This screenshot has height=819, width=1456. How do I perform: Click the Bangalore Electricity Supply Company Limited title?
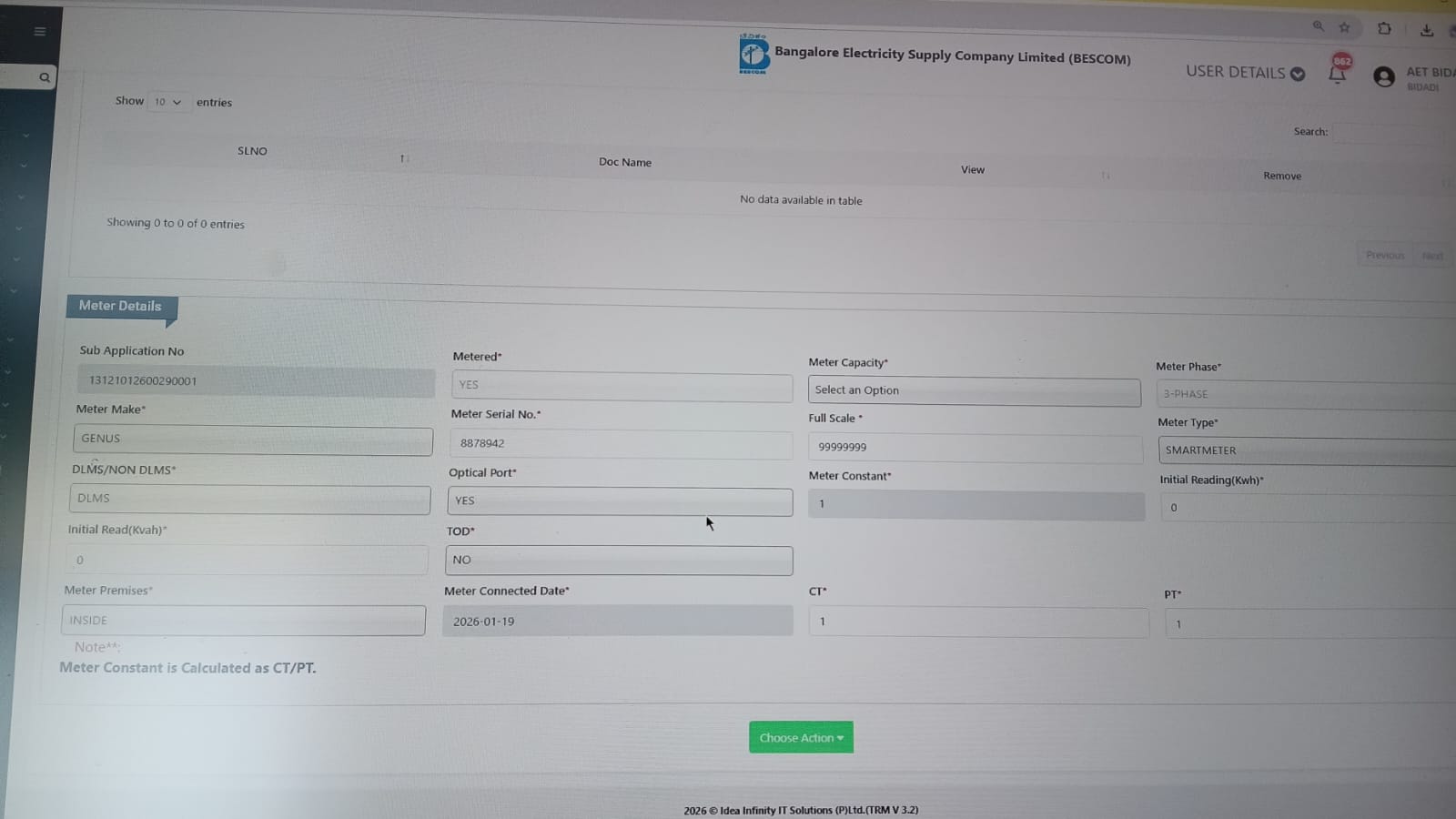pyautogui.click(x=953, y=56)
